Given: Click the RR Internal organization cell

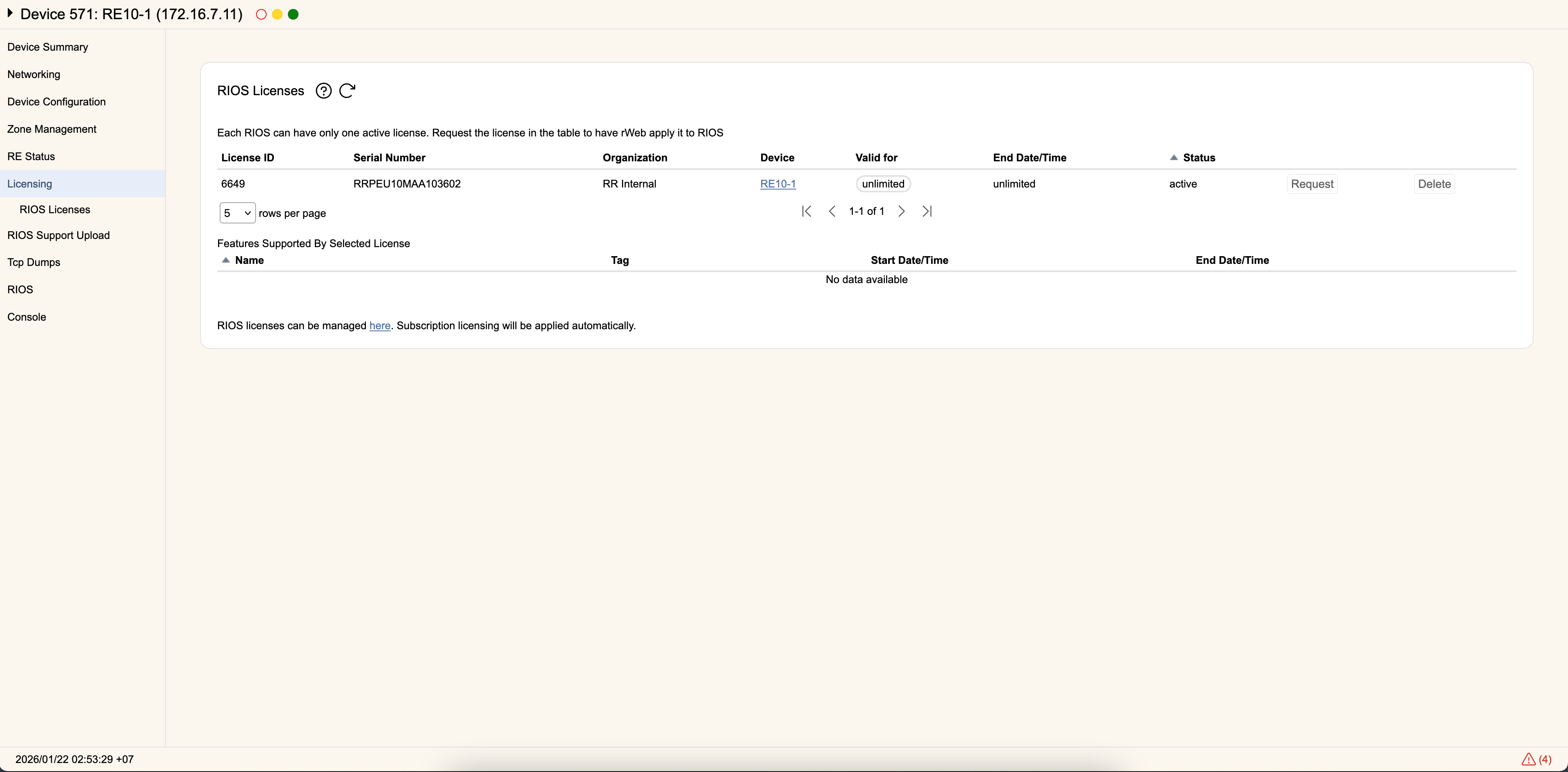Looking at the screenshot, I should tap(629, 184).
